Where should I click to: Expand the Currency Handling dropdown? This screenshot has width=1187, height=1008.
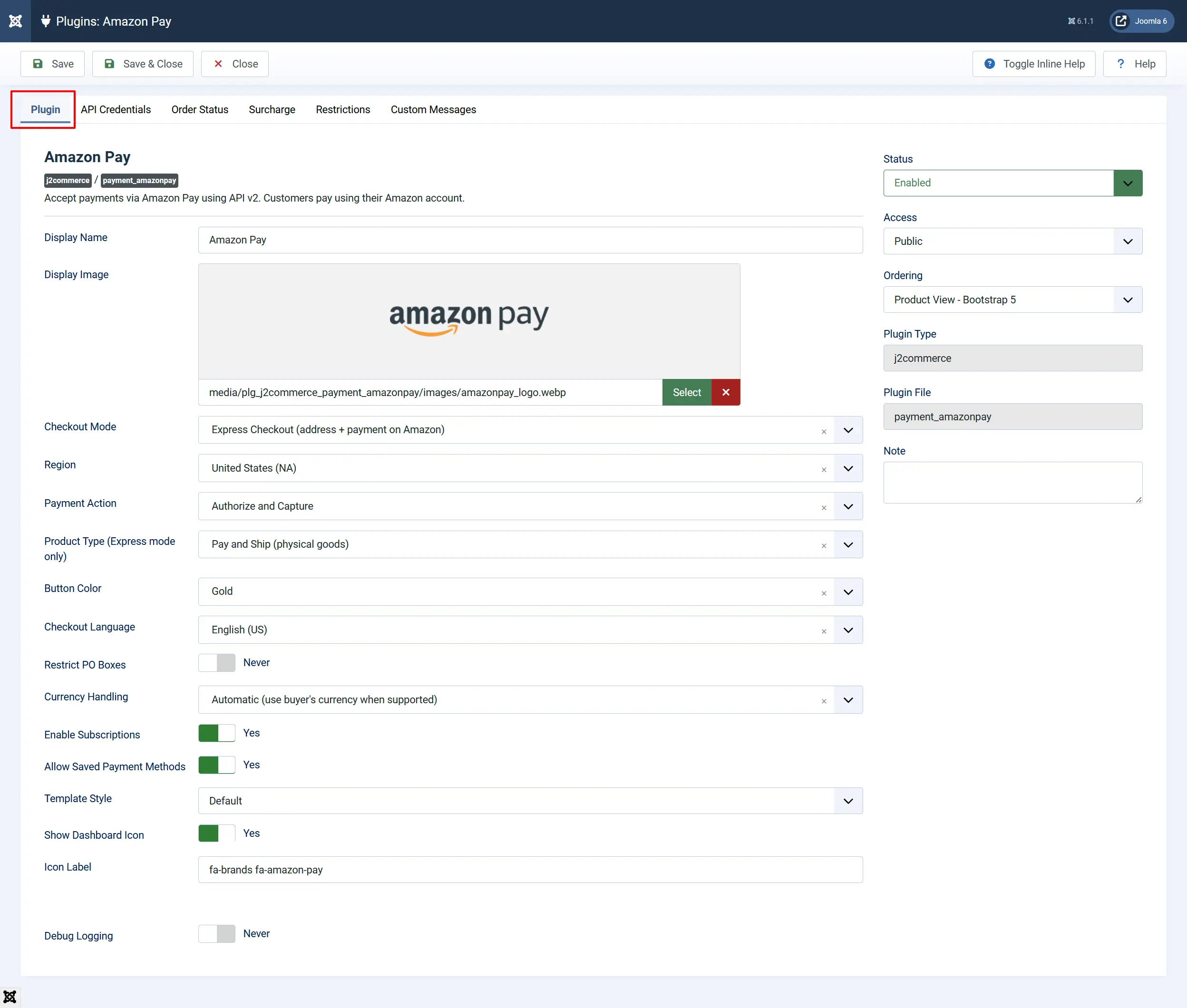(x=848, y=700)
